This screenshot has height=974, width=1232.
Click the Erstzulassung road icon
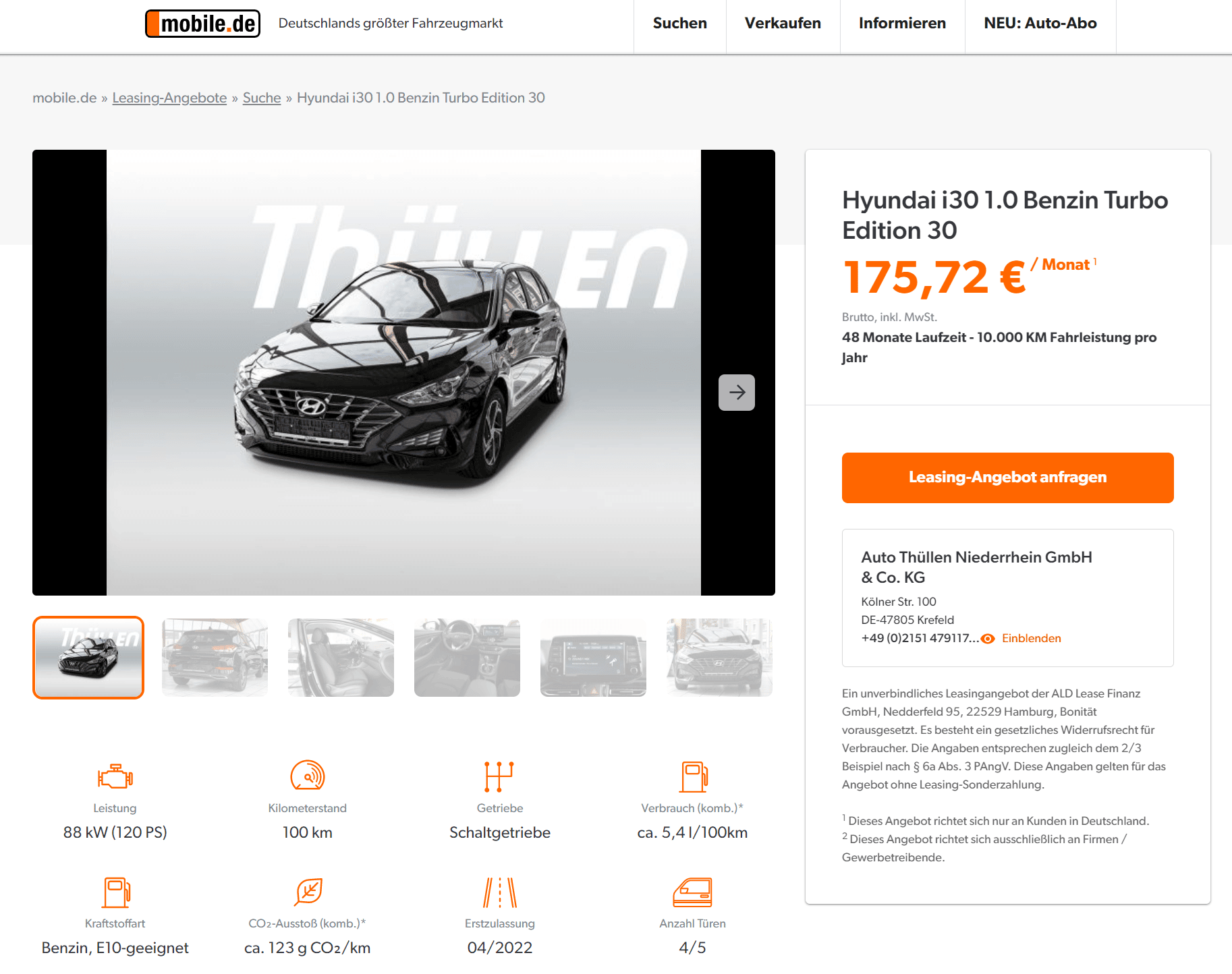pyautogui.click(x=500, y=892)
